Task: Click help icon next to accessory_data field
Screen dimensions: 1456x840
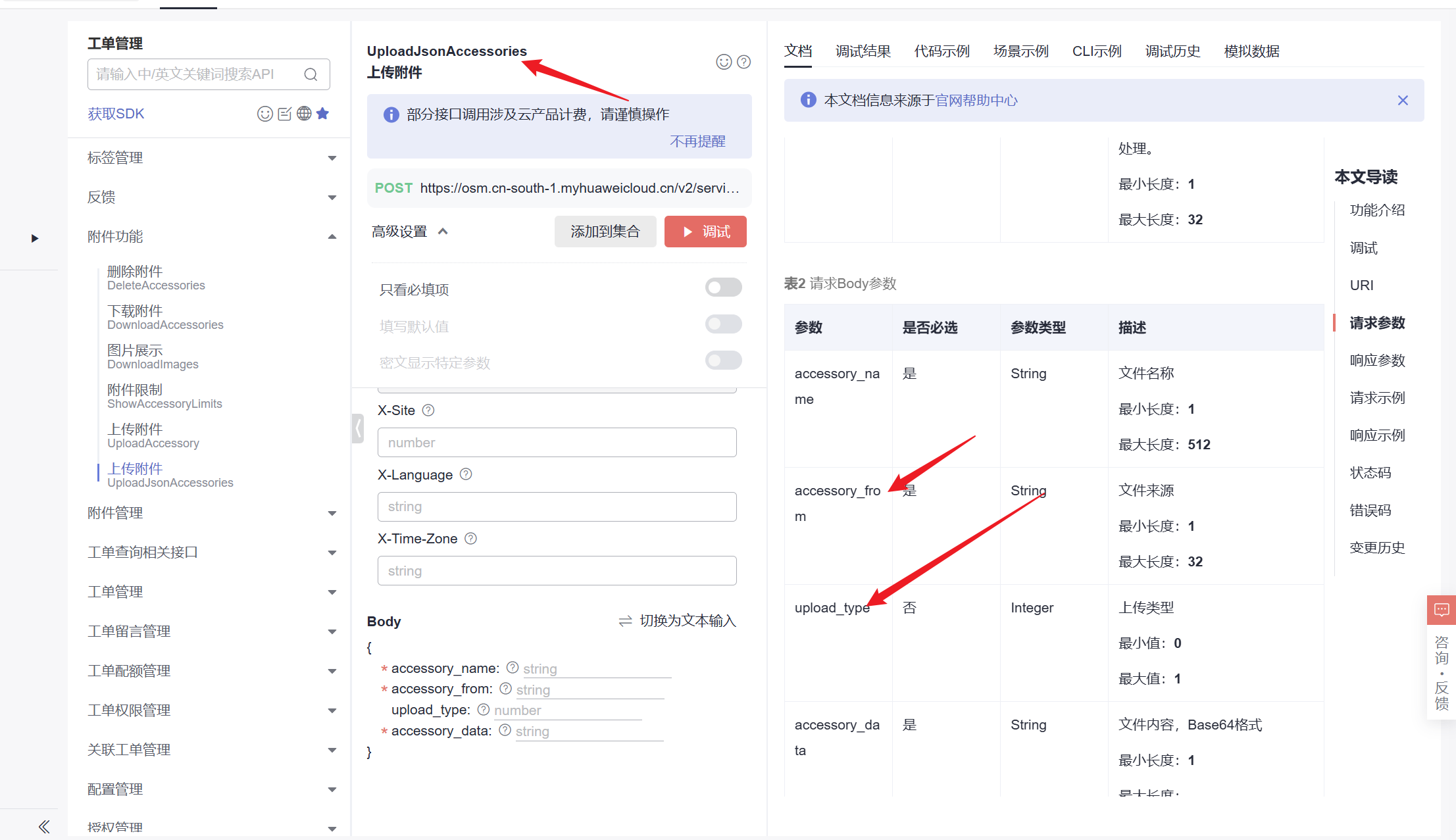Action: click(505, 730)
